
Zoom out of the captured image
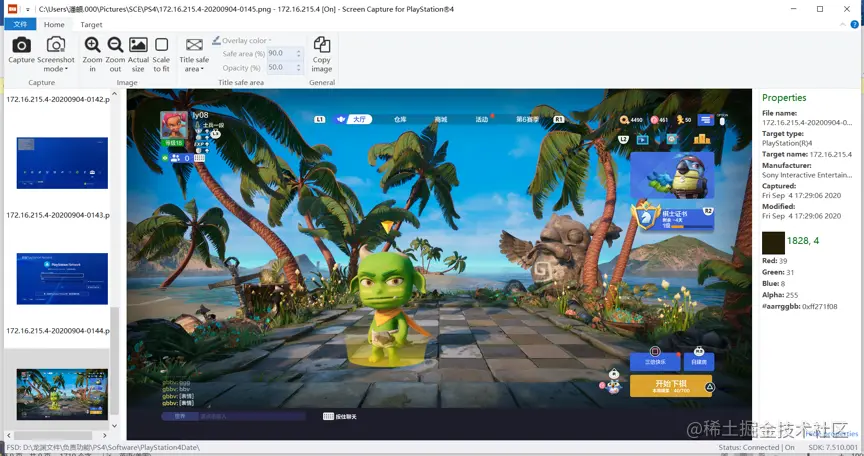(115, 55)
